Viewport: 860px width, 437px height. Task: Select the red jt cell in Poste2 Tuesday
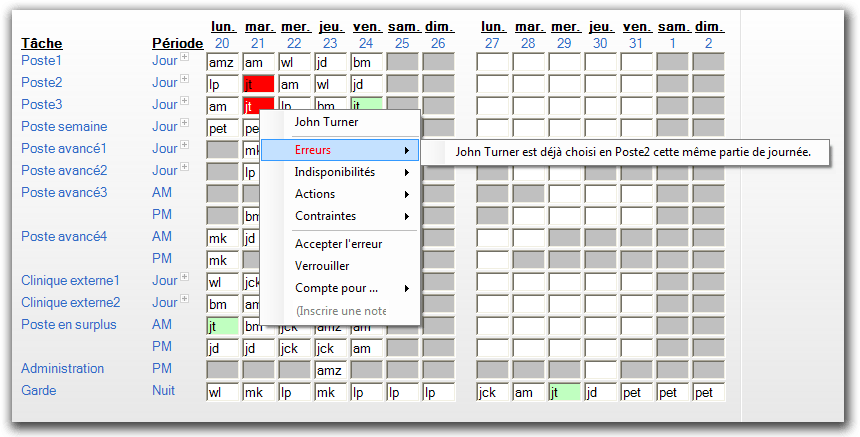[x=258, y=84]
